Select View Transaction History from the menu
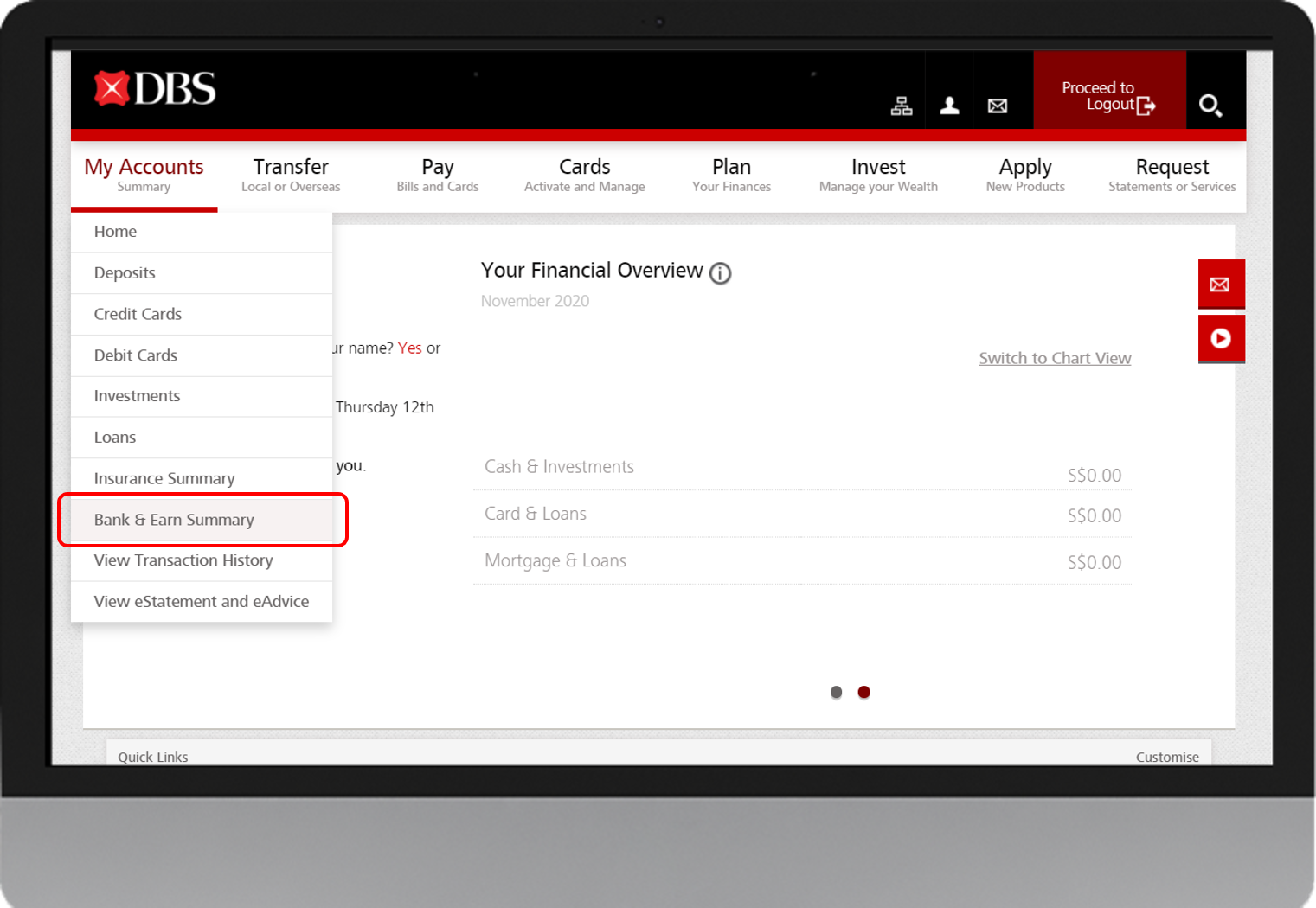 (183, 560)
